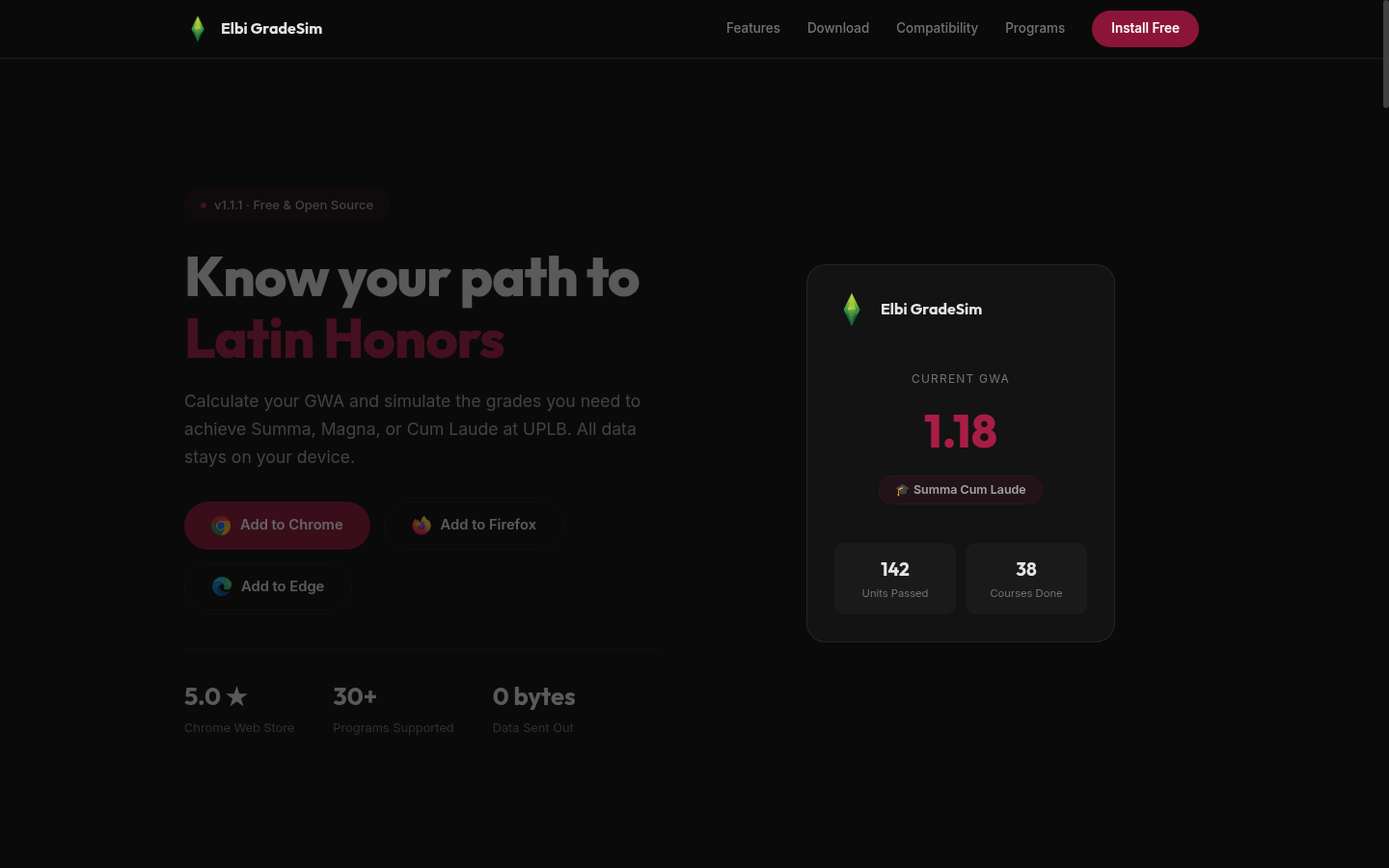
Task: Click Elbi GradeSim title in the card
Action: [931, 310]
